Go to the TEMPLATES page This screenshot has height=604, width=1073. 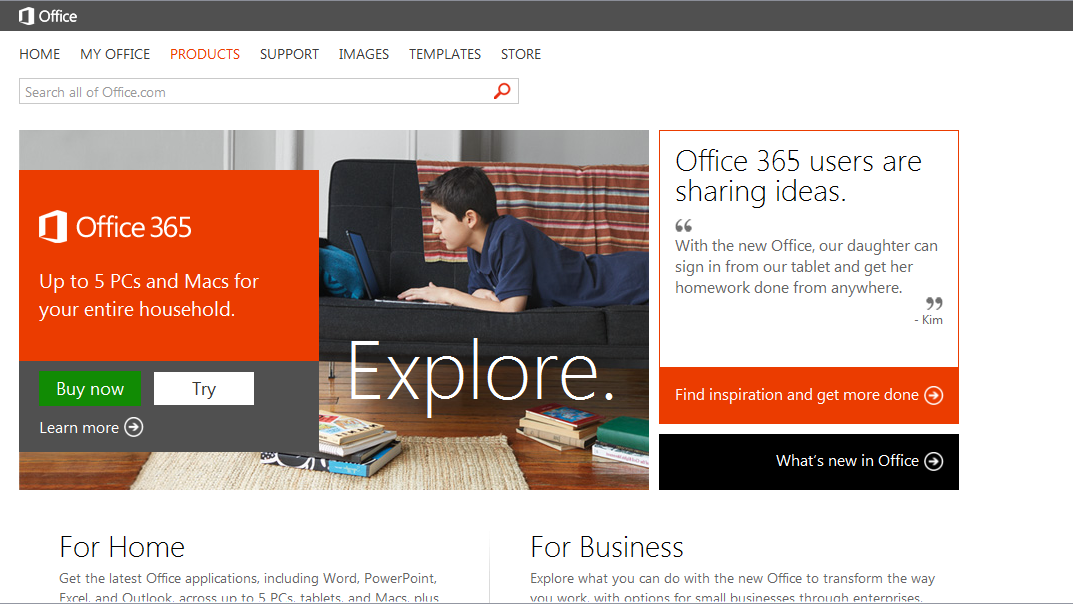click(x=445, y=54)
